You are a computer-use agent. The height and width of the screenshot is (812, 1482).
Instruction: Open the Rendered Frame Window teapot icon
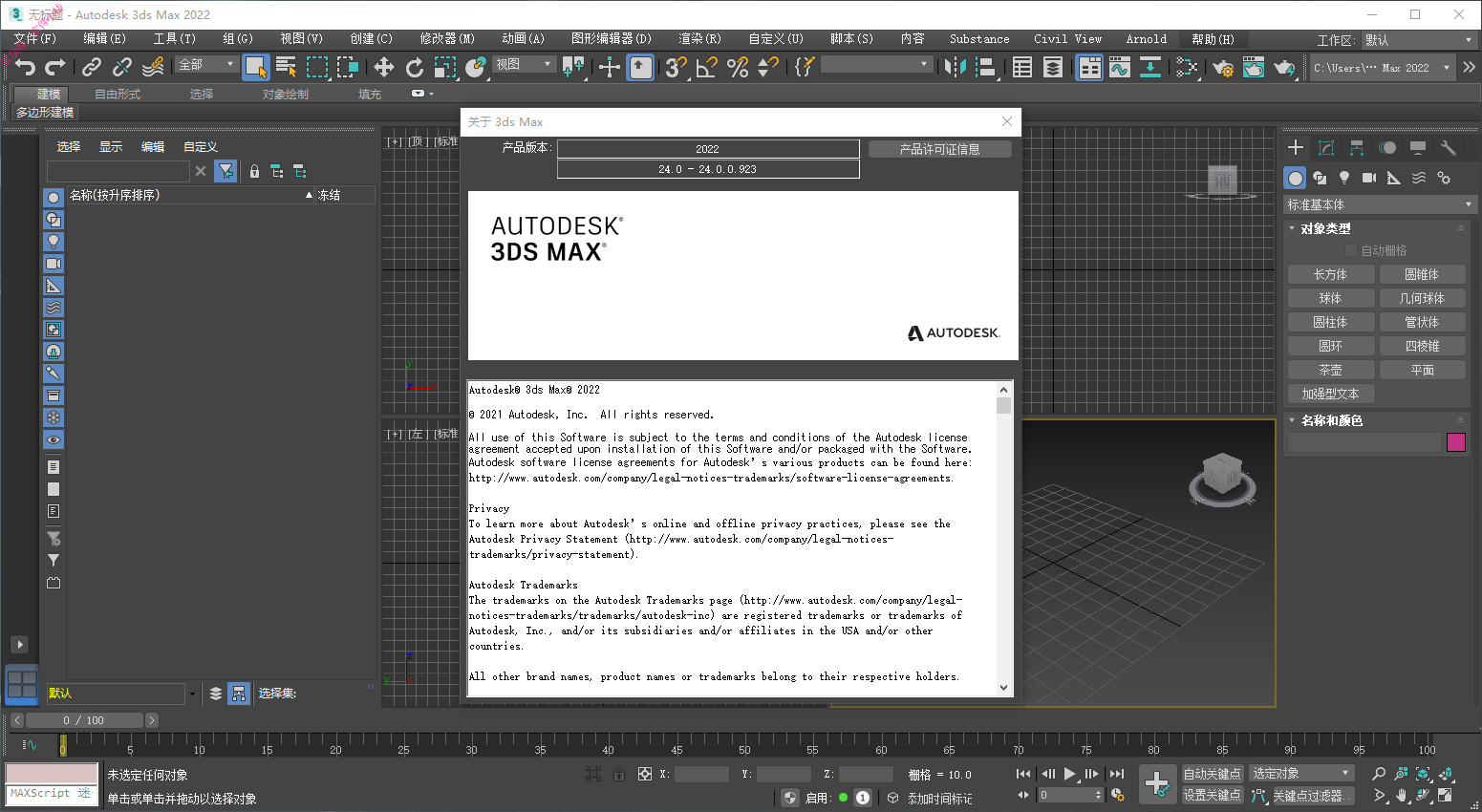pos(1254,67)
